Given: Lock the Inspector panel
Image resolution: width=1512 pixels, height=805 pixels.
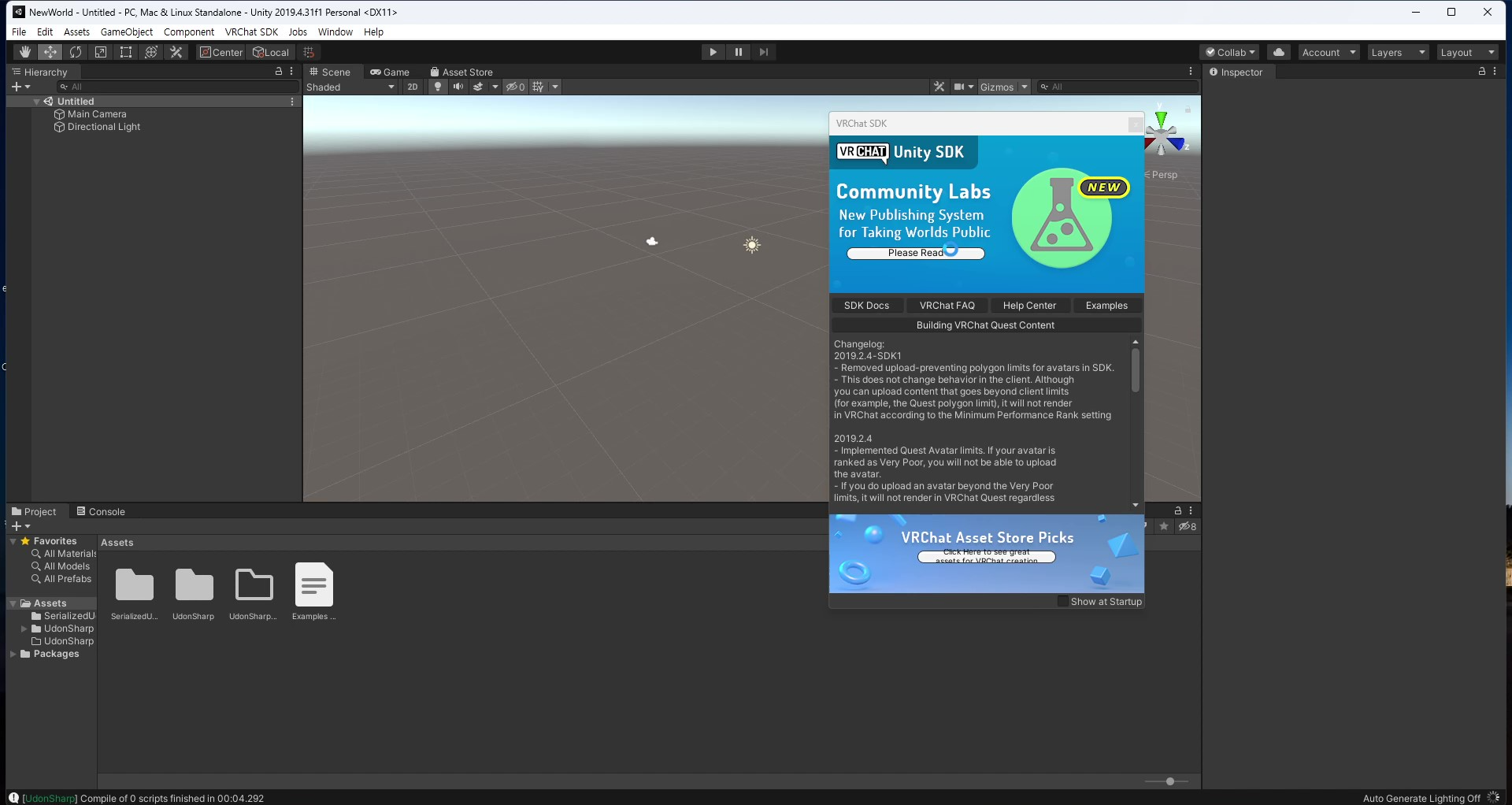Looking at the screenshot, I should coord(1481,72).
